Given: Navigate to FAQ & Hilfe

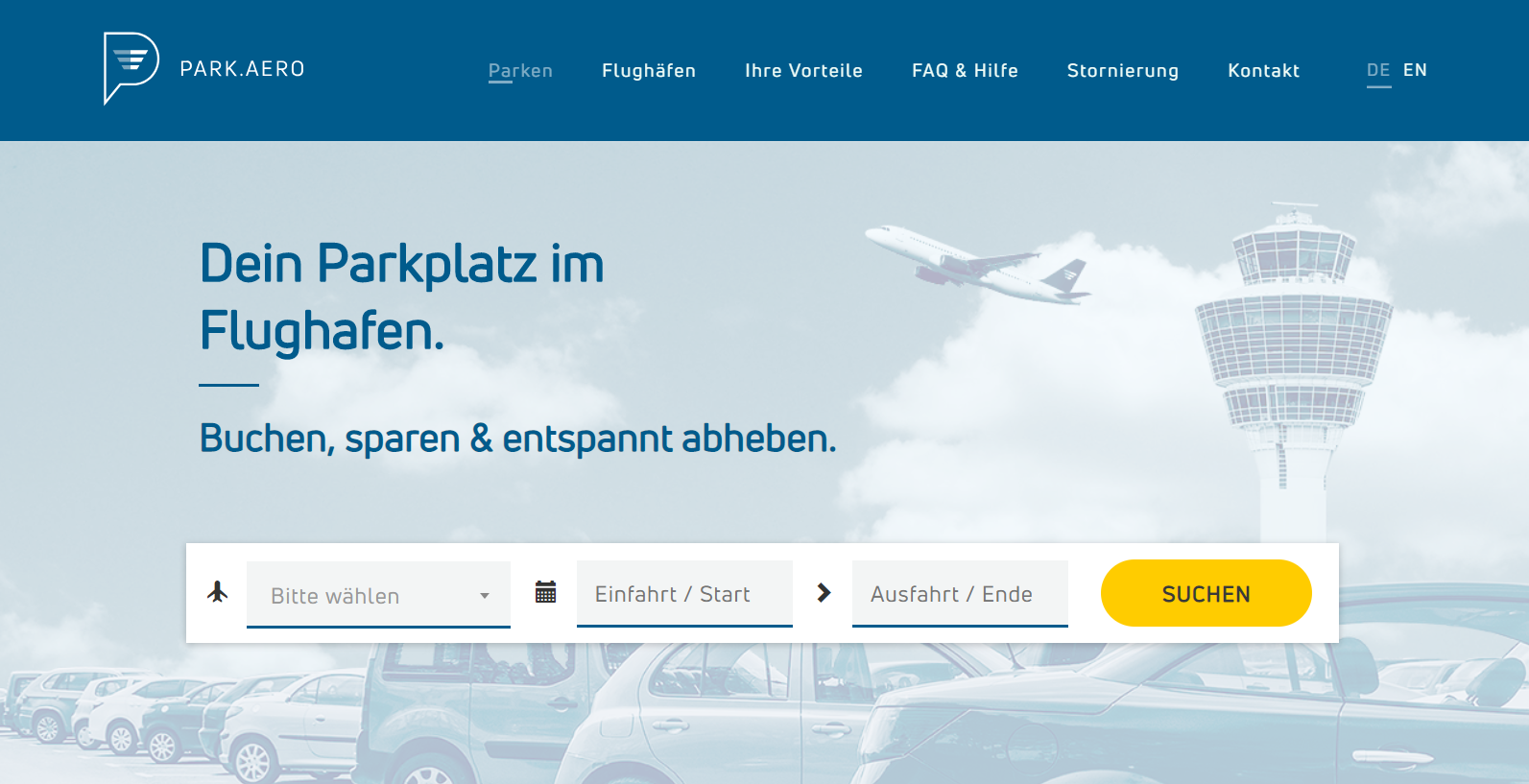Looking at the screenshot, I should tap(965, 71).
